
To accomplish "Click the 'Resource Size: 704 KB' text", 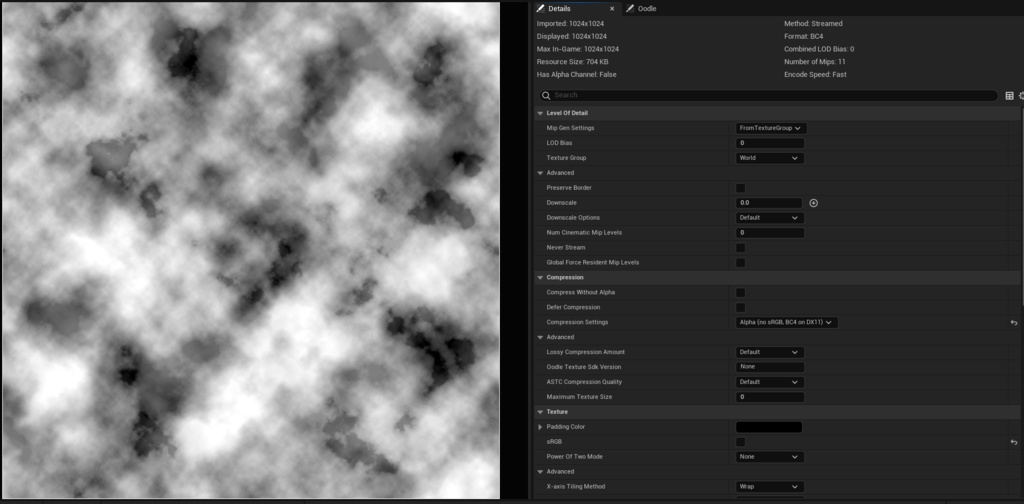I will [572, 62].
